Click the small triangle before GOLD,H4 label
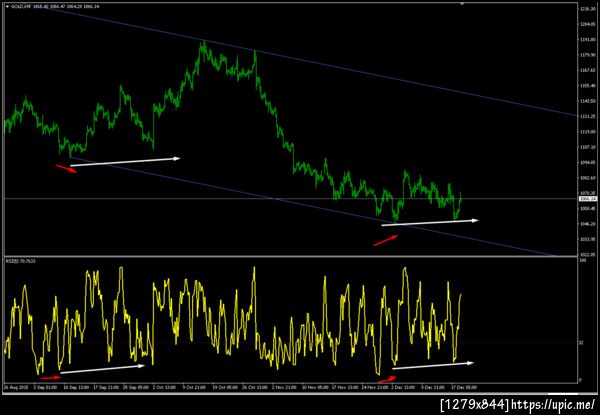The width and height of the screenshot is (600, 415). tap(7, 6)
